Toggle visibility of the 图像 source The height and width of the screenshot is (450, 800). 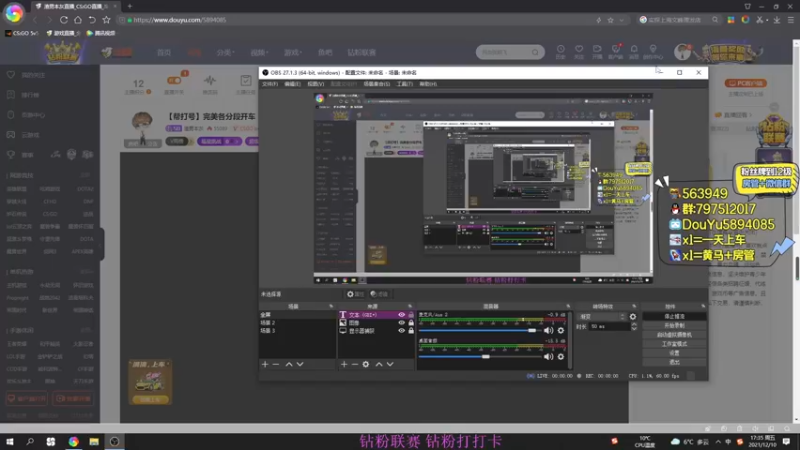point(402,323)
